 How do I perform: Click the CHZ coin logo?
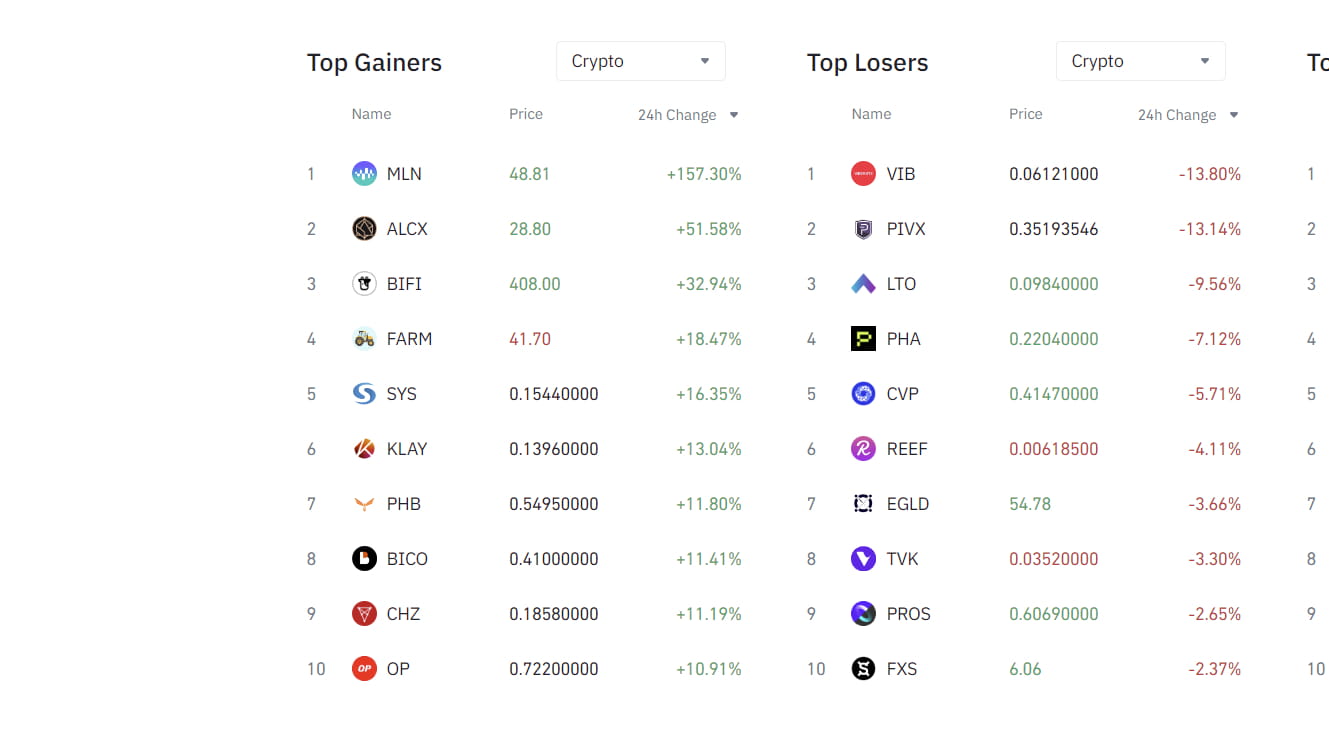tap(364, 613)
